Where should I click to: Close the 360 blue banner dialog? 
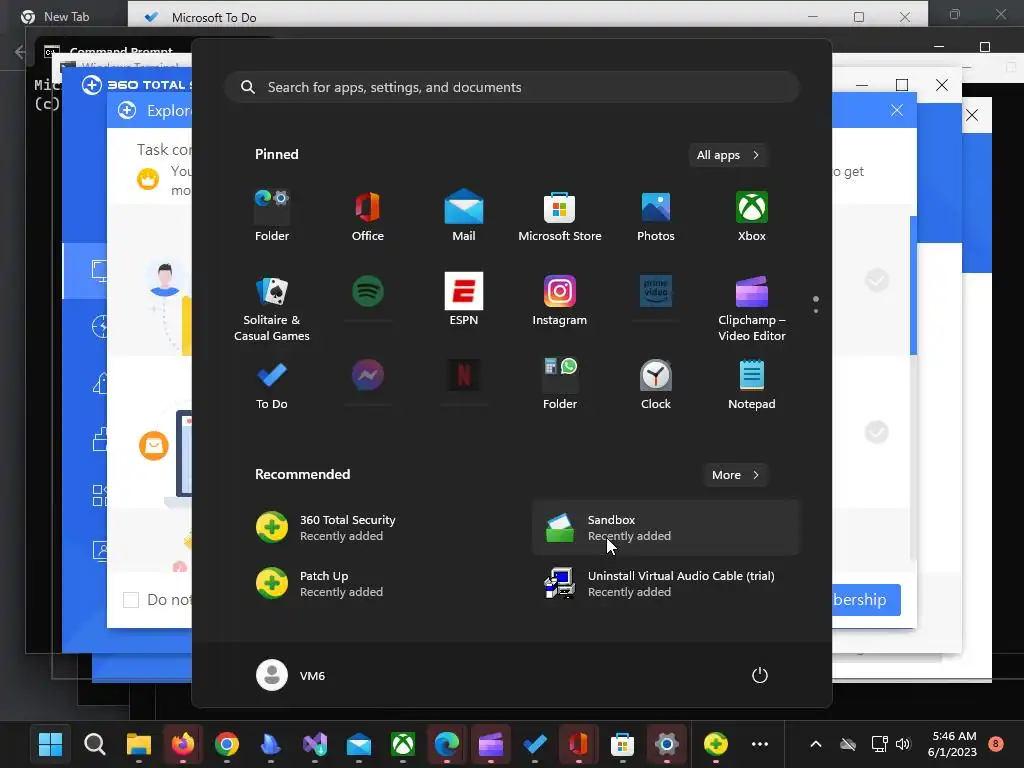click(897, 110)
